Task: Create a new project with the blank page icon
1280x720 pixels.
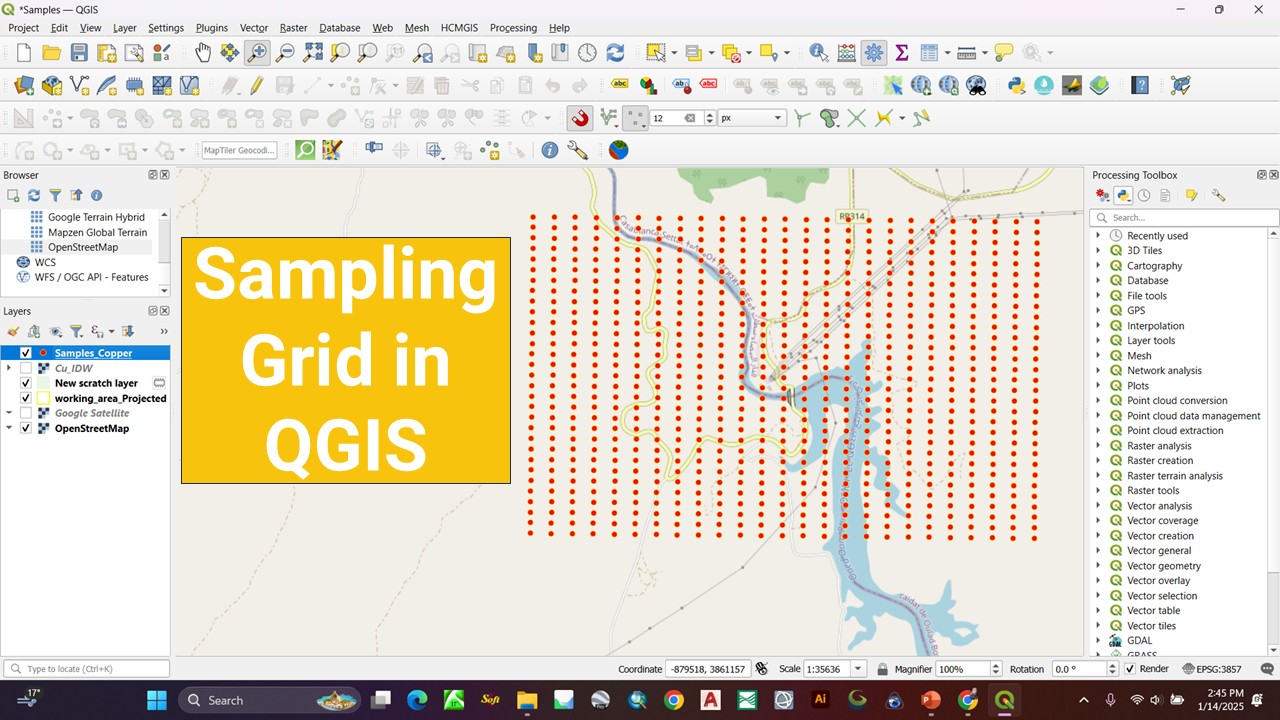Action: point(24,53)
